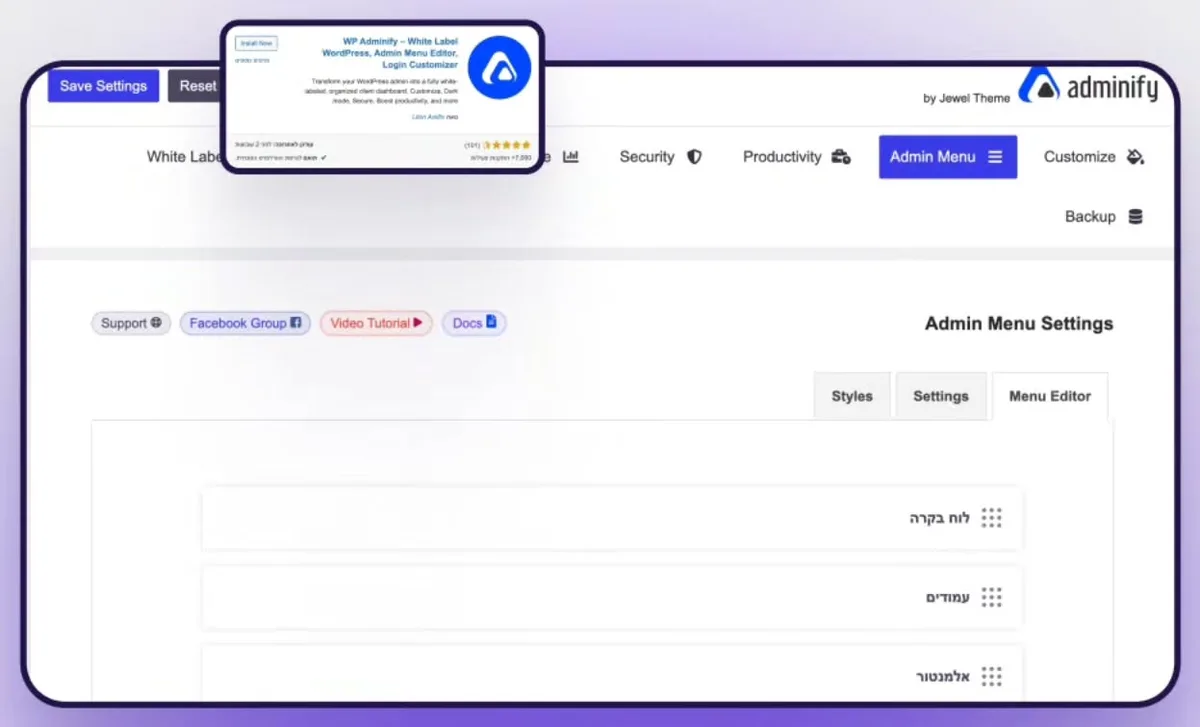1200x727 pixels.
Task: Click the Facebook icon in Facebook Group
Action: (296, 323)
